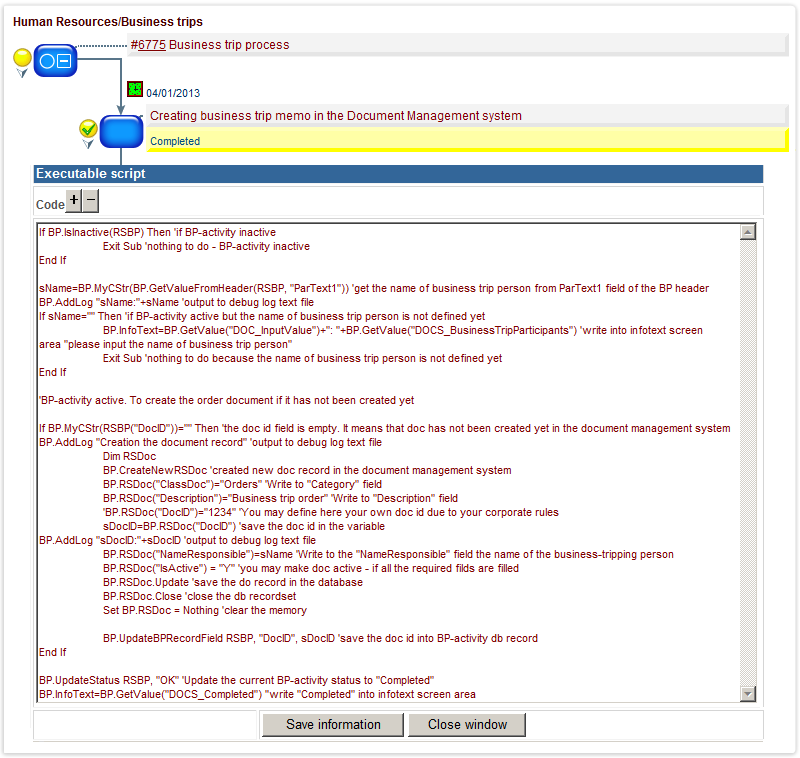The image size is (800, 758).
Task: Click the Close window button
Action: tap(467, 724)
